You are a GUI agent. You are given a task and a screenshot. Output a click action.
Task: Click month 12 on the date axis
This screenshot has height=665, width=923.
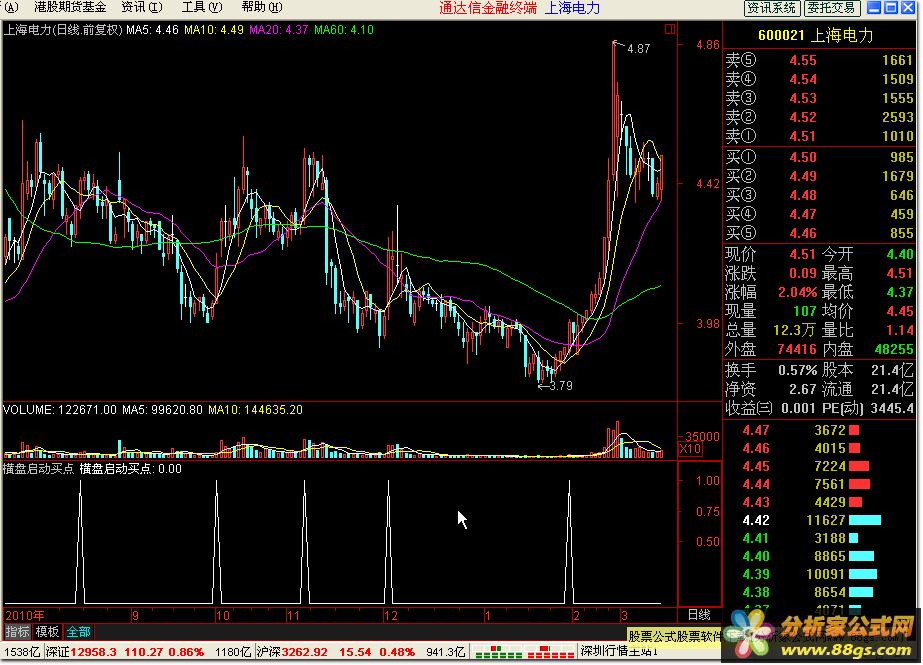click(x=390, y=616)
